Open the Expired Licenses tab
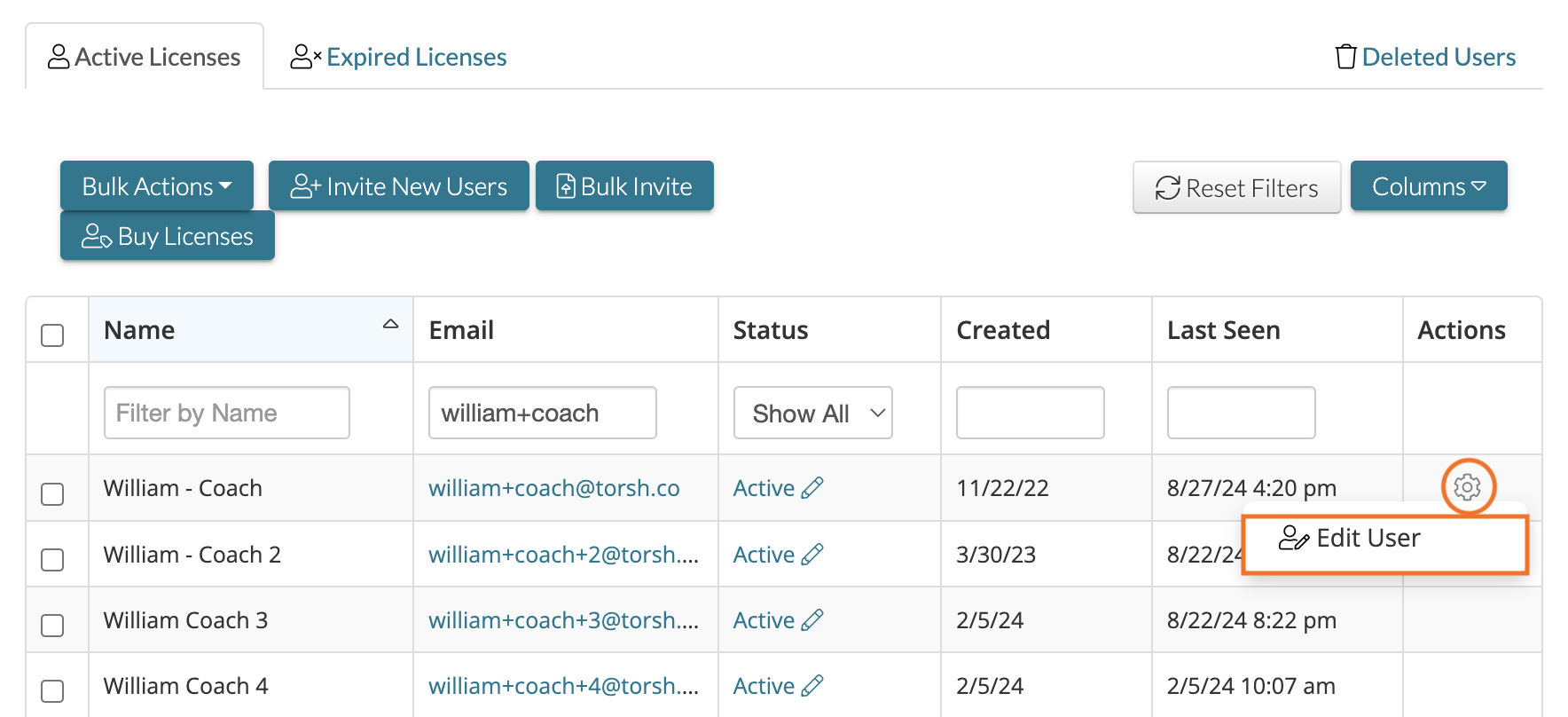This screenshot has width=1568, height=717. (x=399, y=57)
